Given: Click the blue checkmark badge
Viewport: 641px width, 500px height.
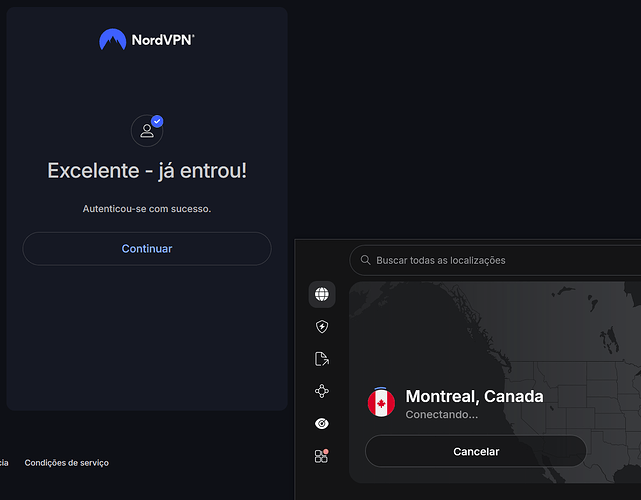Looking at the screenshot, I should tap(157, 121).
